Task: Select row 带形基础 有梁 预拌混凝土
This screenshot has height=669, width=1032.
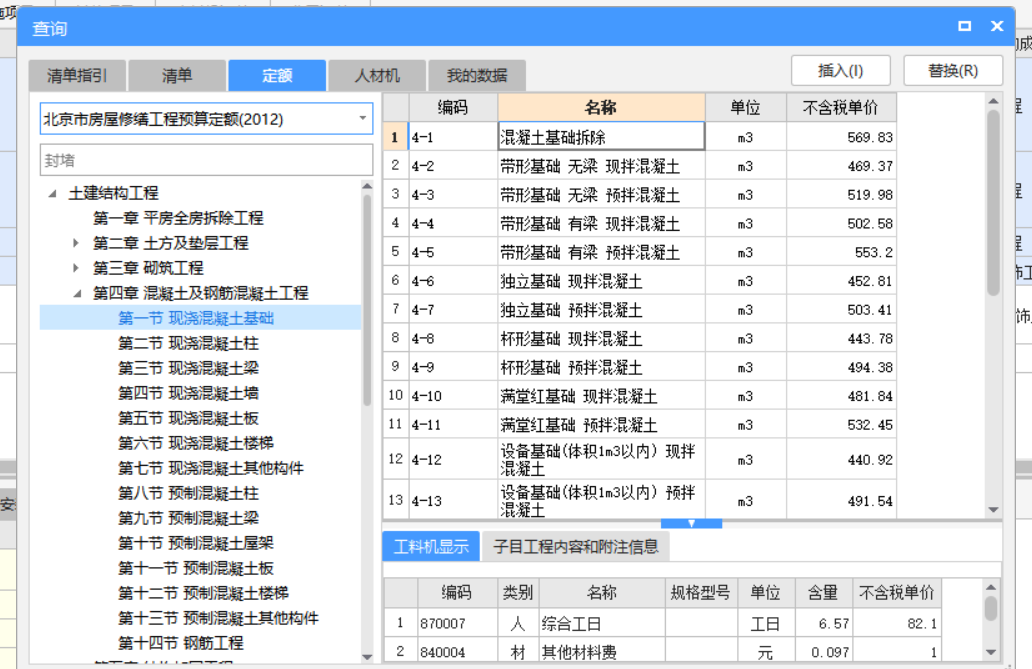Action: pyautogui.click(x=639, y=252)
